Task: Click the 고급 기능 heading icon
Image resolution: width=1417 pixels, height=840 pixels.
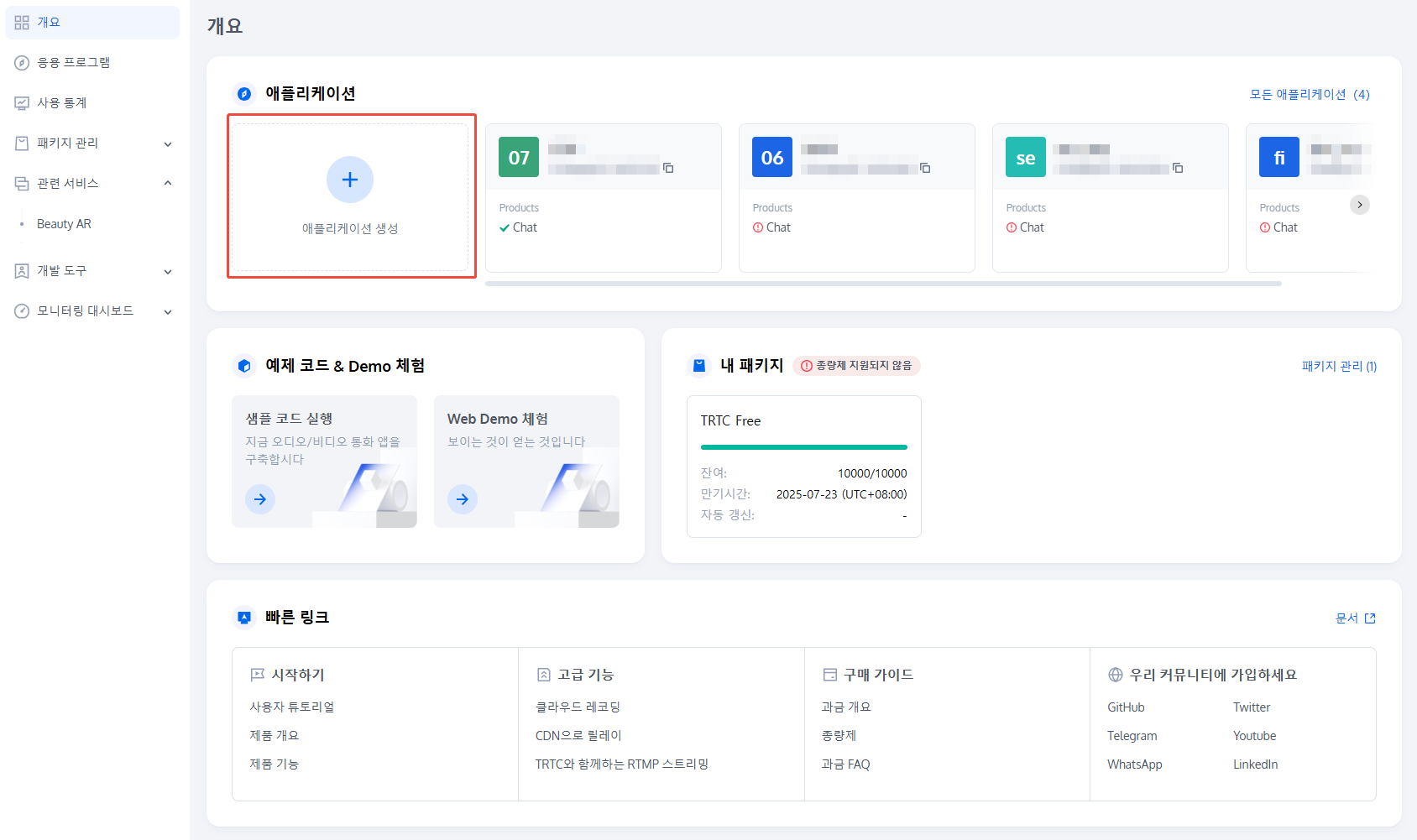Action: (544, 675)
